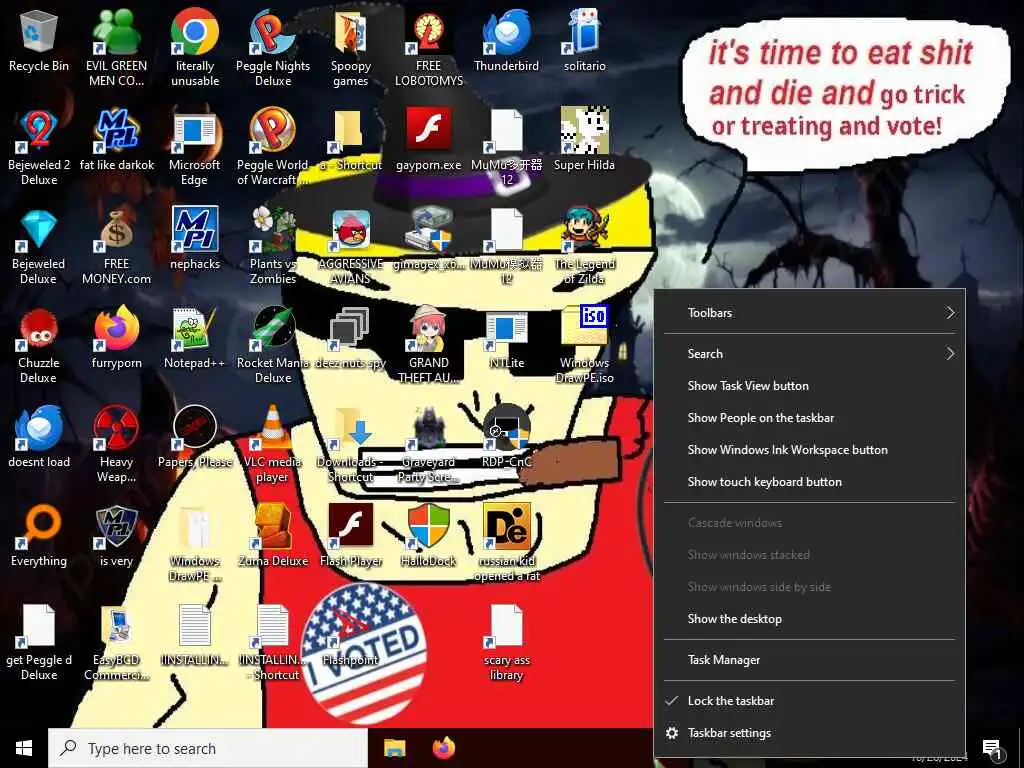Viewport: 1024px width, 768px height.
Task: Select the get Peggle d Deluxe file
Action: [39, 626]
